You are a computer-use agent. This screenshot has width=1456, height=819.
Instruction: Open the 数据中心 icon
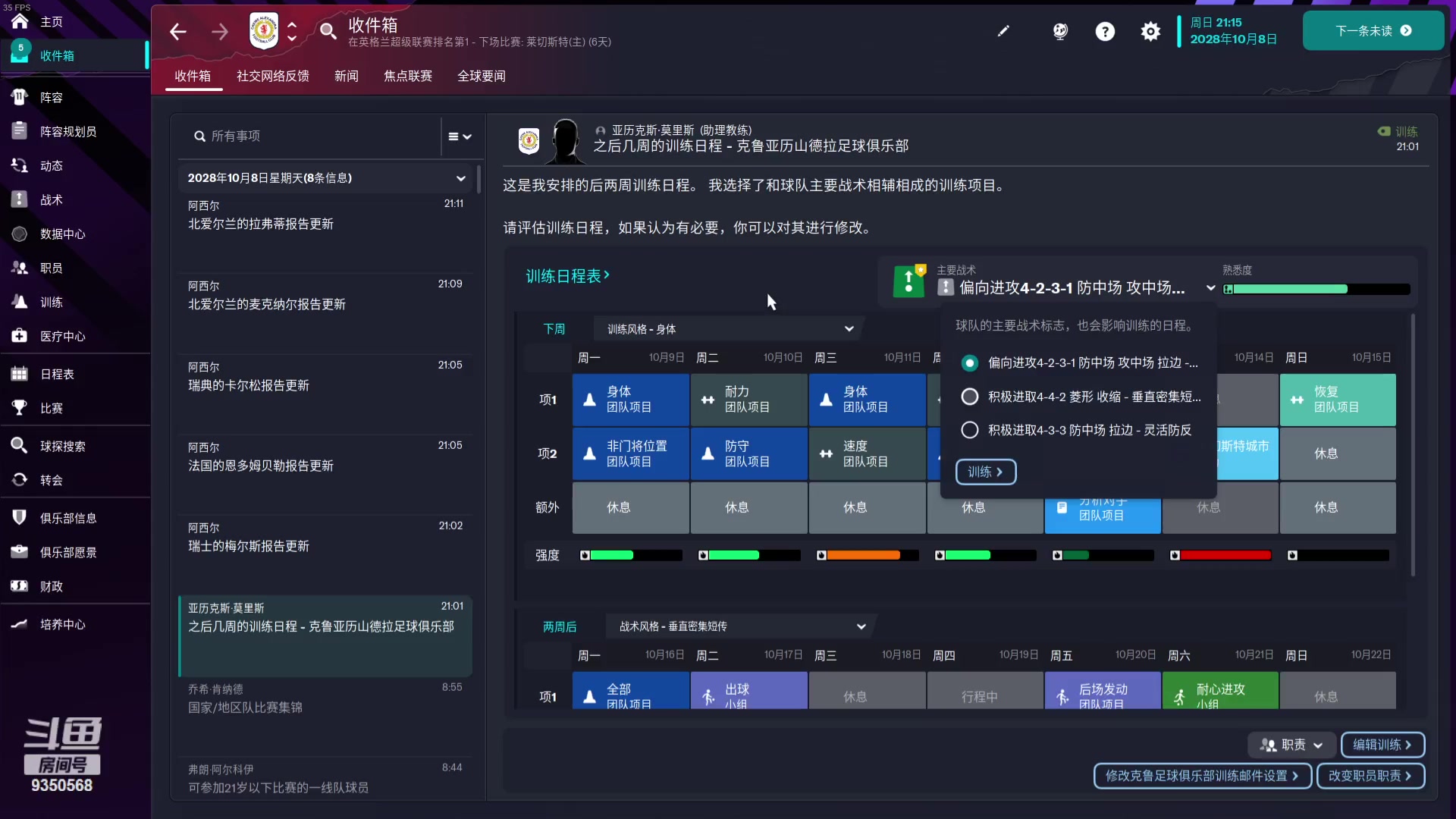pos(20,234)
